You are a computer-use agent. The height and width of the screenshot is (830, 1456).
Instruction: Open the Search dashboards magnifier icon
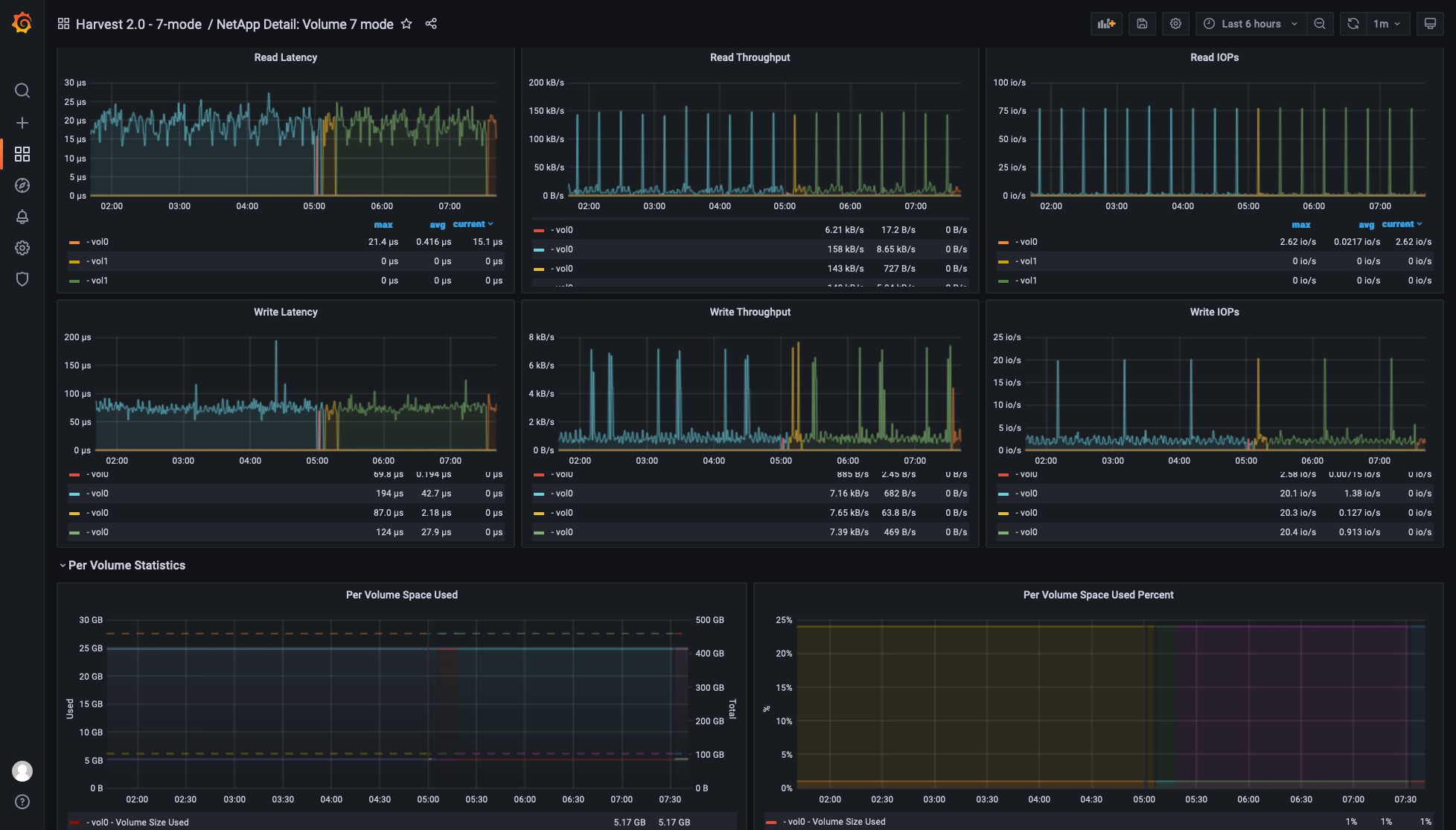[22, 90]
